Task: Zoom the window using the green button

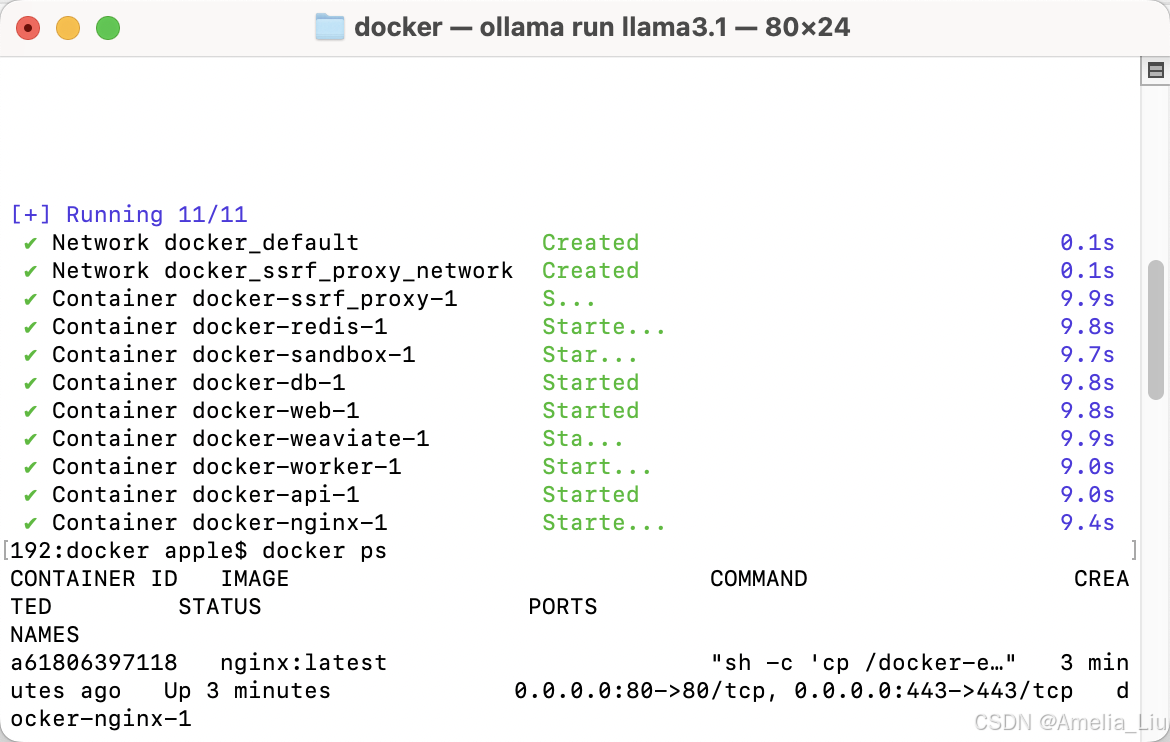Action: tap(108, 28)
